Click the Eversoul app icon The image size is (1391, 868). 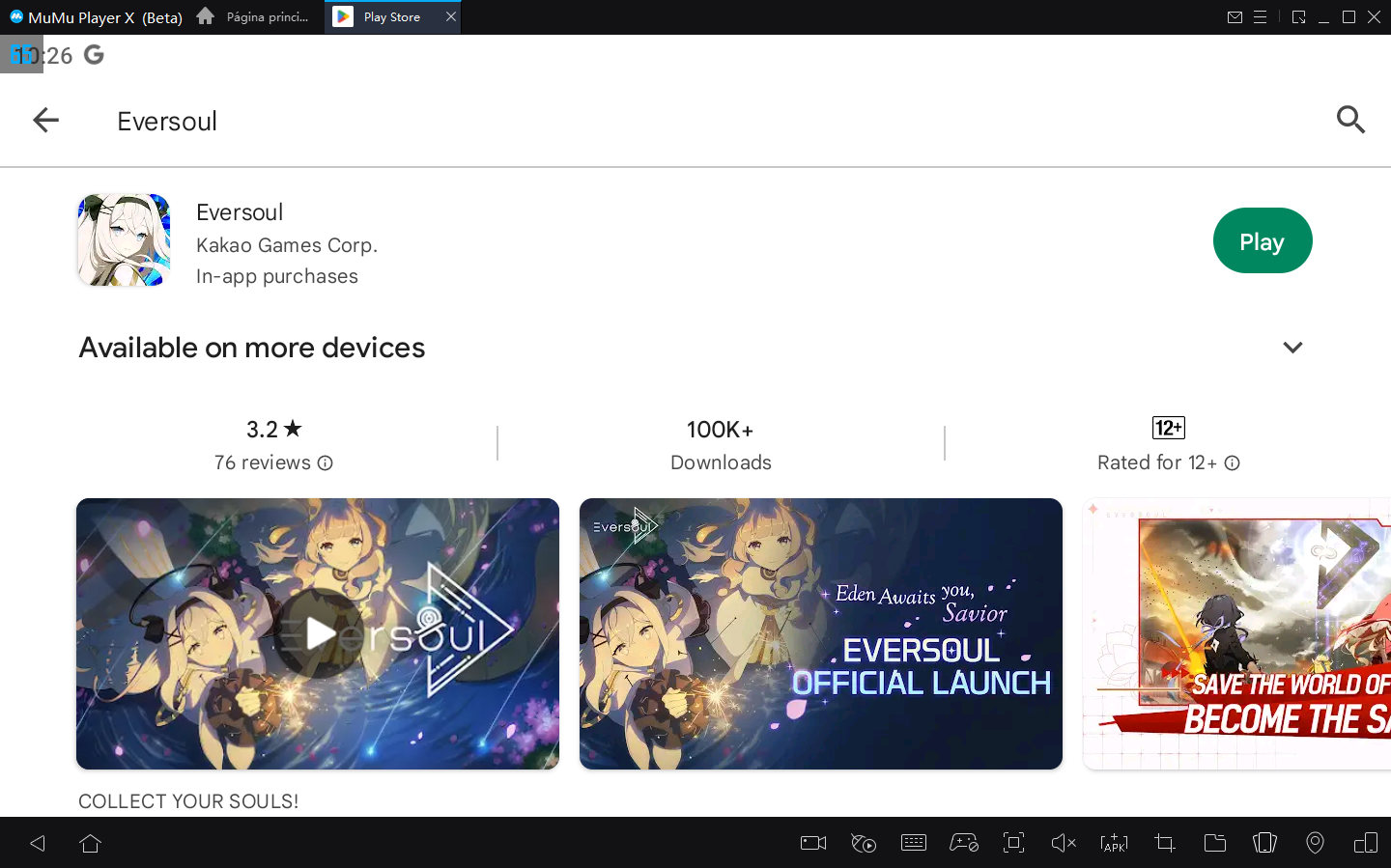(124, 239)
